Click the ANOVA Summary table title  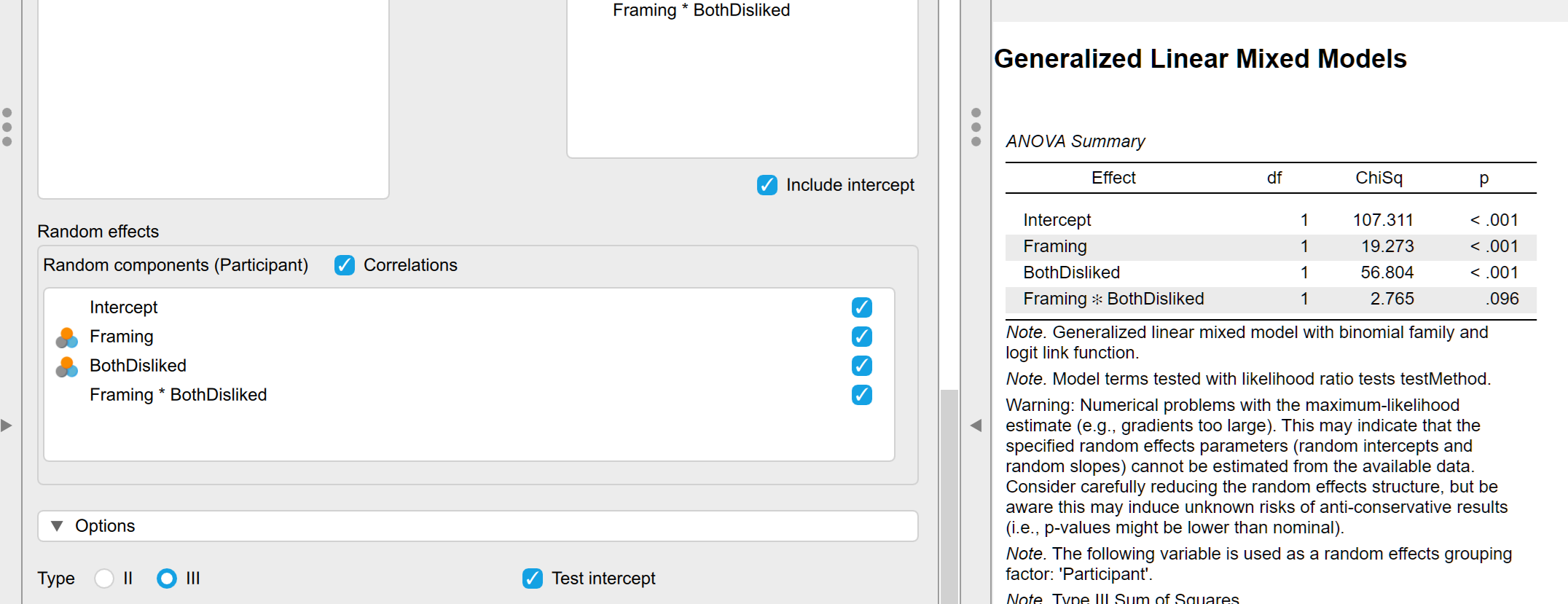[1075, 141]
